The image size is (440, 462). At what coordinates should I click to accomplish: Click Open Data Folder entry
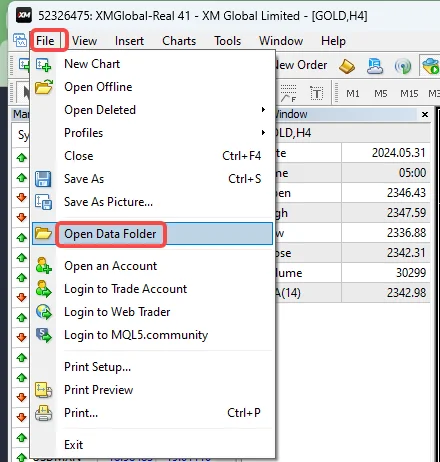tap(152, 234)
